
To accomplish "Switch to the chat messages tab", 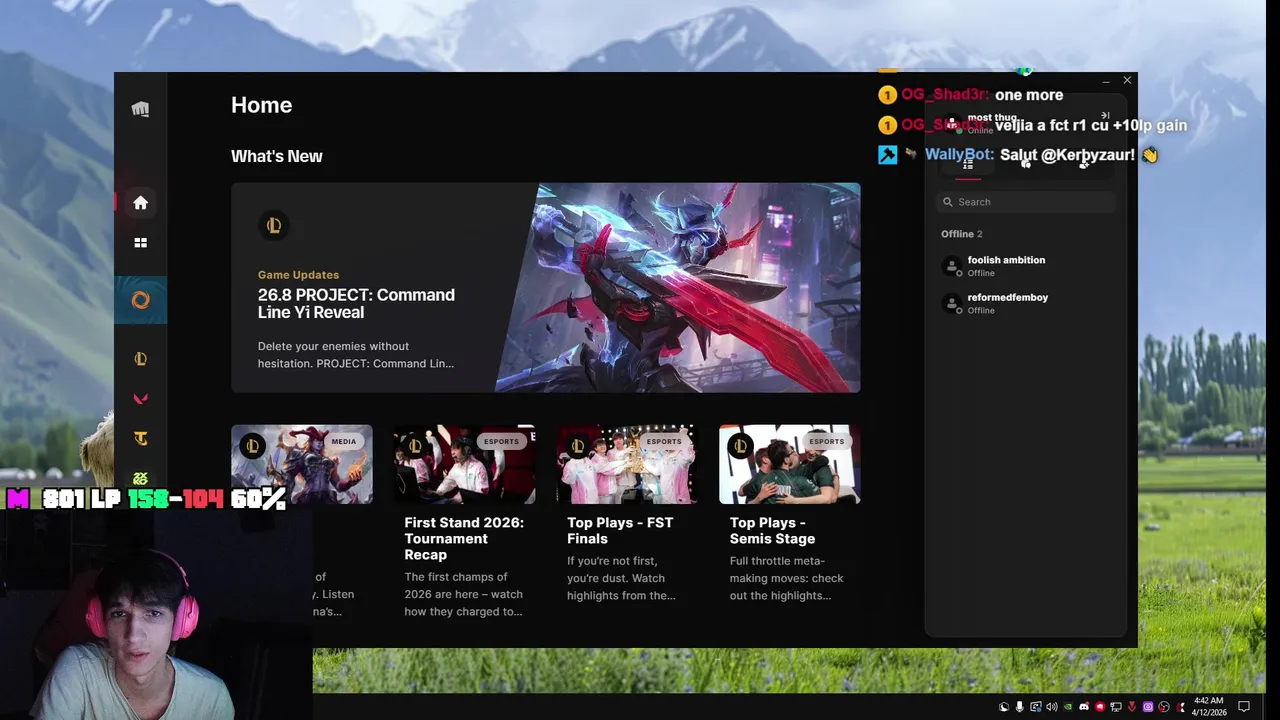I will click(1026, 164).
